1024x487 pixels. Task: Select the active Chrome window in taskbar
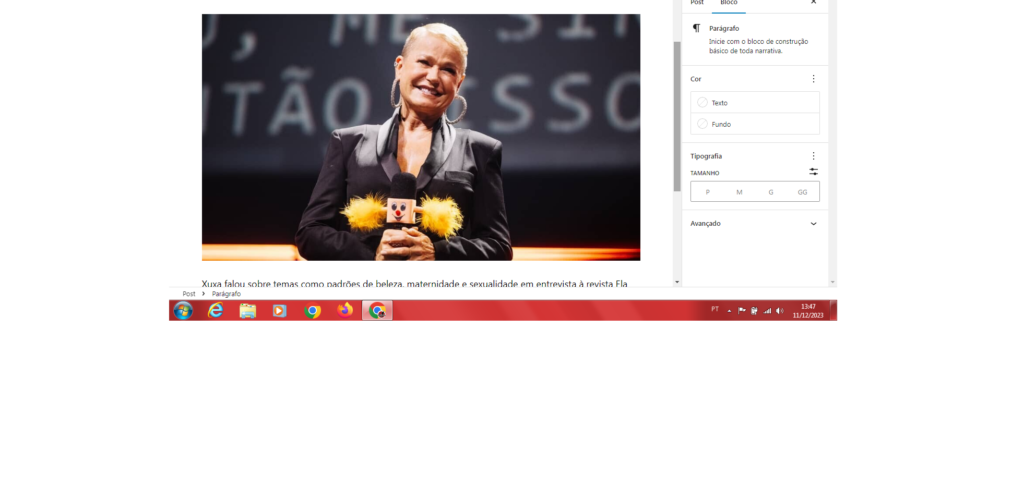pos(377,311)
